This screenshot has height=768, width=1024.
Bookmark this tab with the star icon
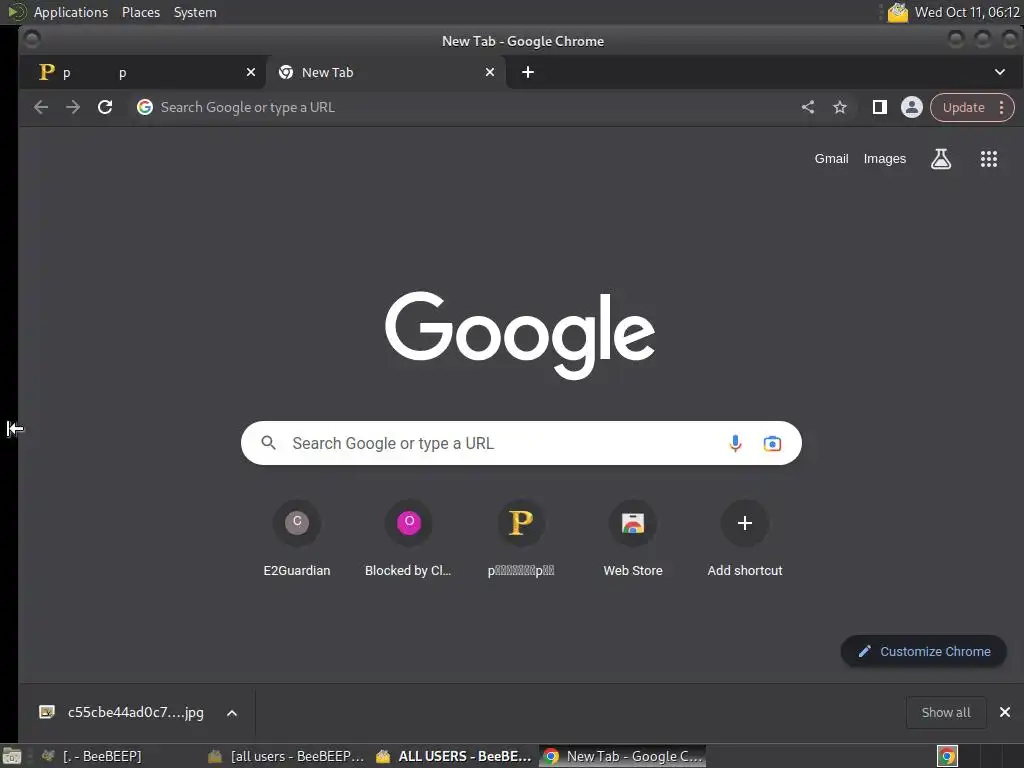pyautogui.click(x=840, y=107)
